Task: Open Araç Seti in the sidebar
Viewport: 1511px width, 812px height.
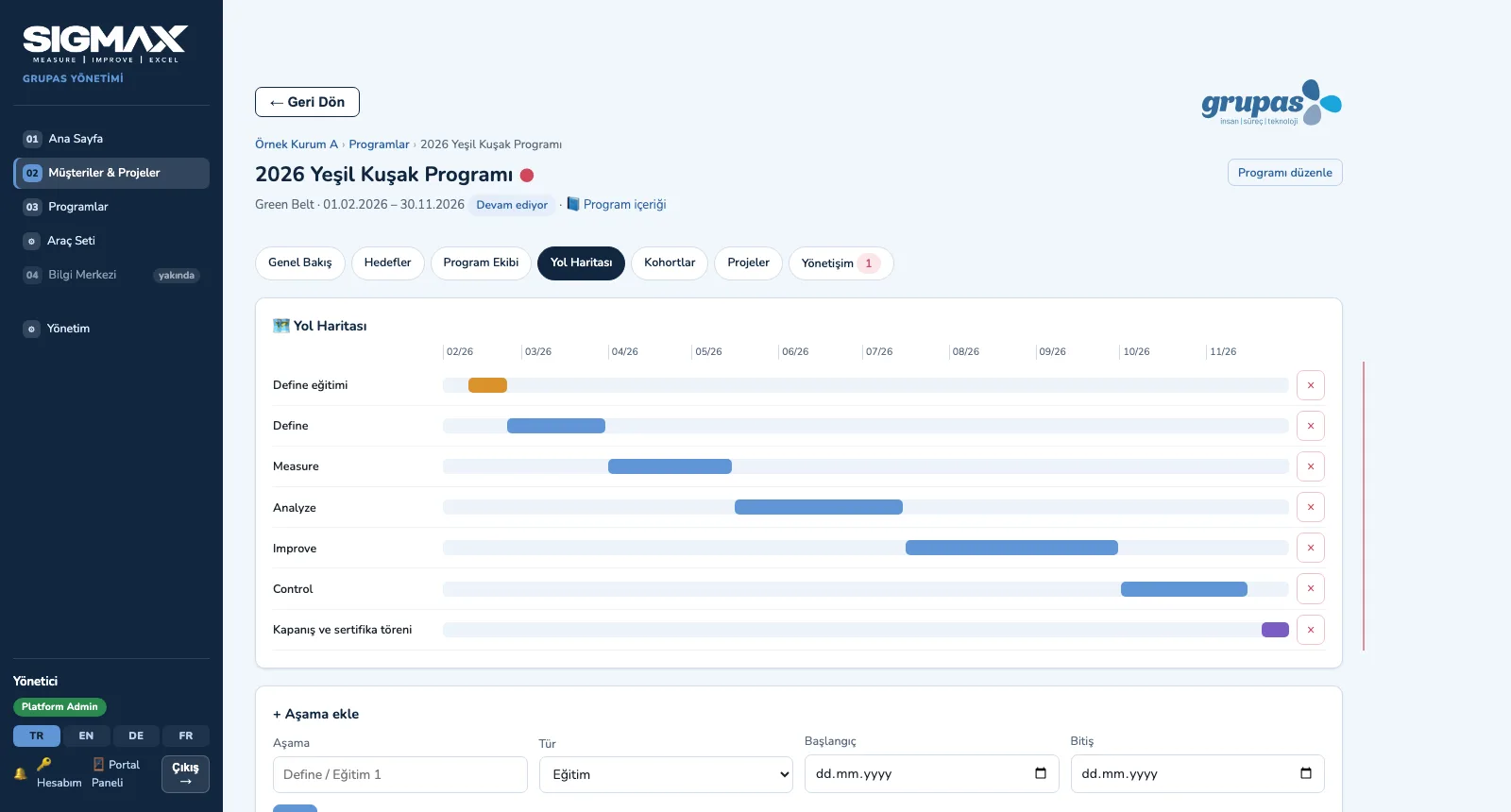Action: coord(111,241)
